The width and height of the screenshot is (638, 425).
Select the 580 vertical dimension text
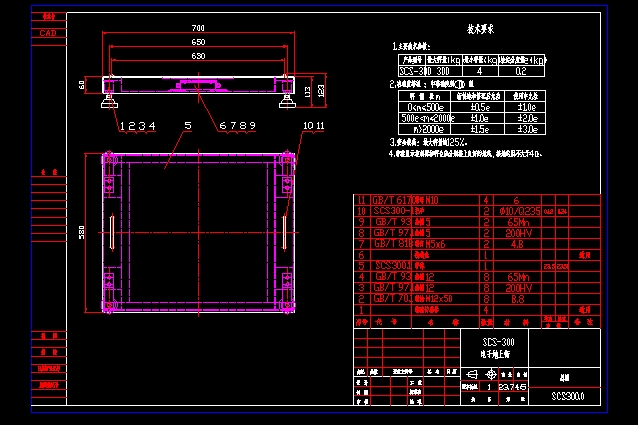pyautogui.click(x=82, y=232)
